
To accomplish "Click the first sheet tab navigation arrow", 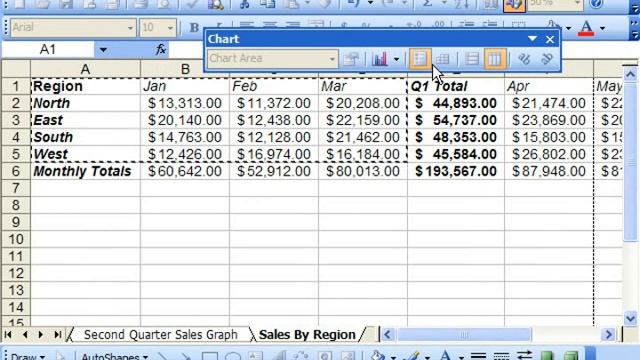I will coord(8,335).
